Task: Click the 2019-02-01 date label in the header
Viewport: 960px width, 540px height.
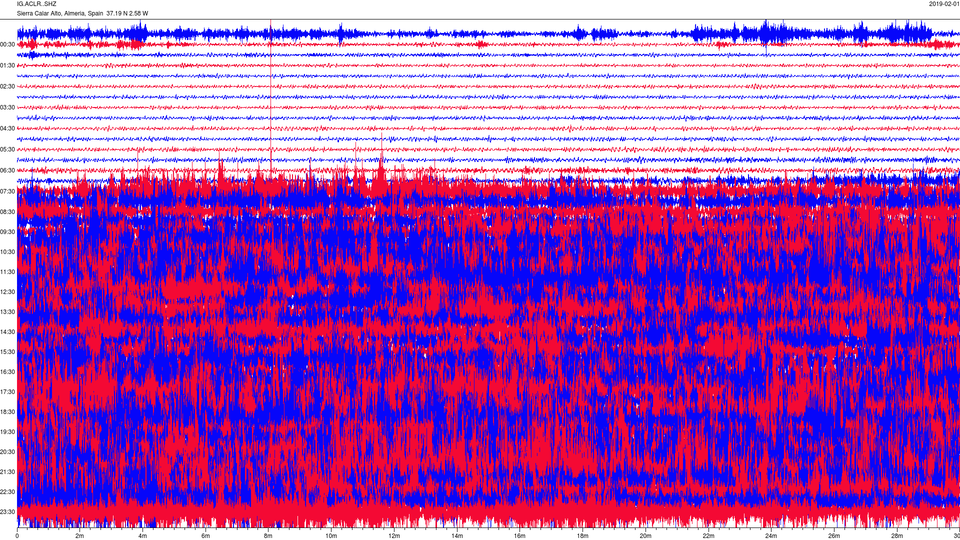Action: click(944, 4)
